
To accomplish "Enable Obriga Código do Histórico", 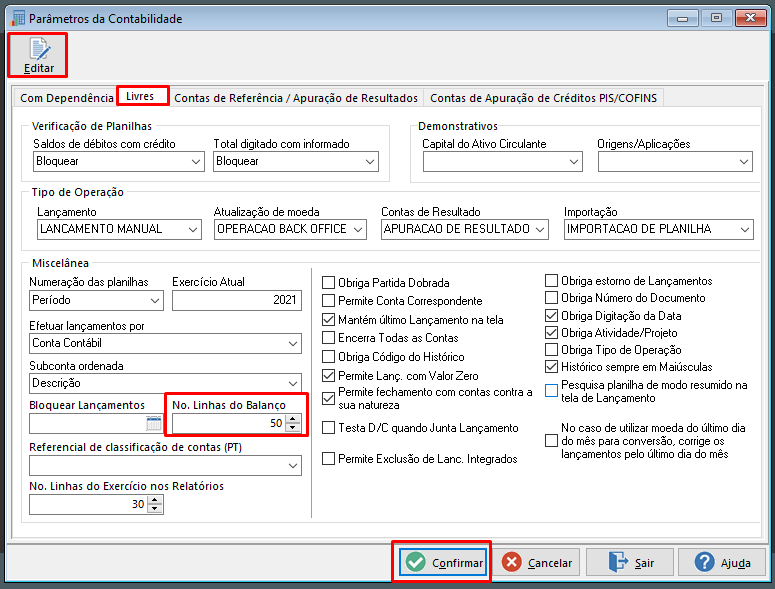I will [x=328, y=357].
